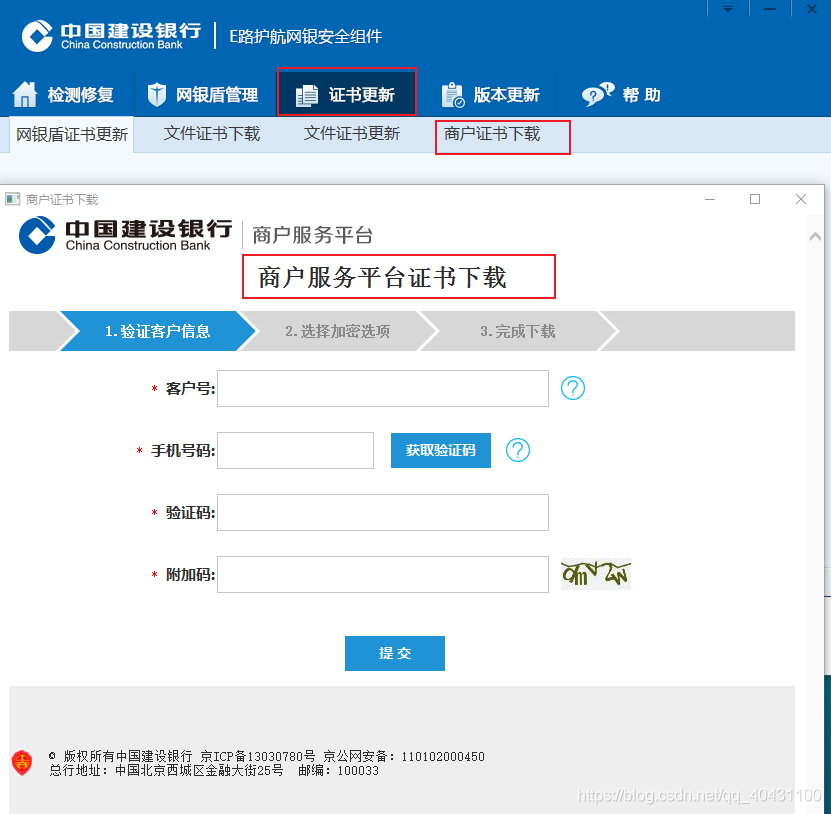
Task: Close the E路护航 main window
Action: tap(811, 9)
